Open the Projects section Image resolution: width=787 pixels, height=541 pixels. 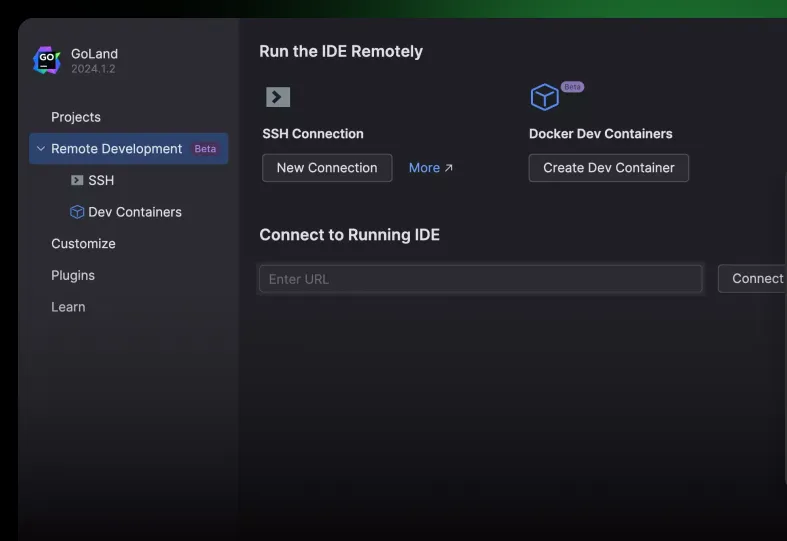(76, 117)
